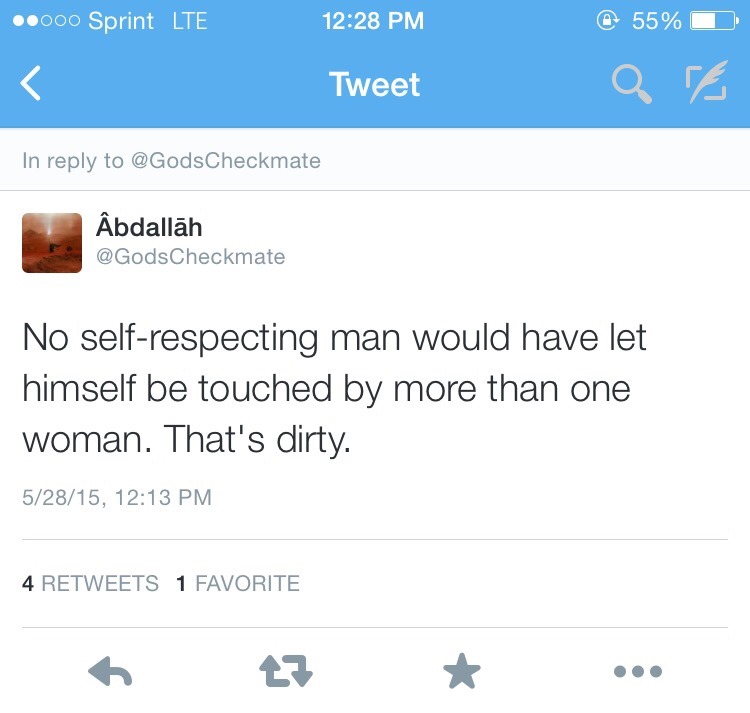750x713 pixels.
Task: Compose a new tweet with quill icon
Action: coord(707,82)
